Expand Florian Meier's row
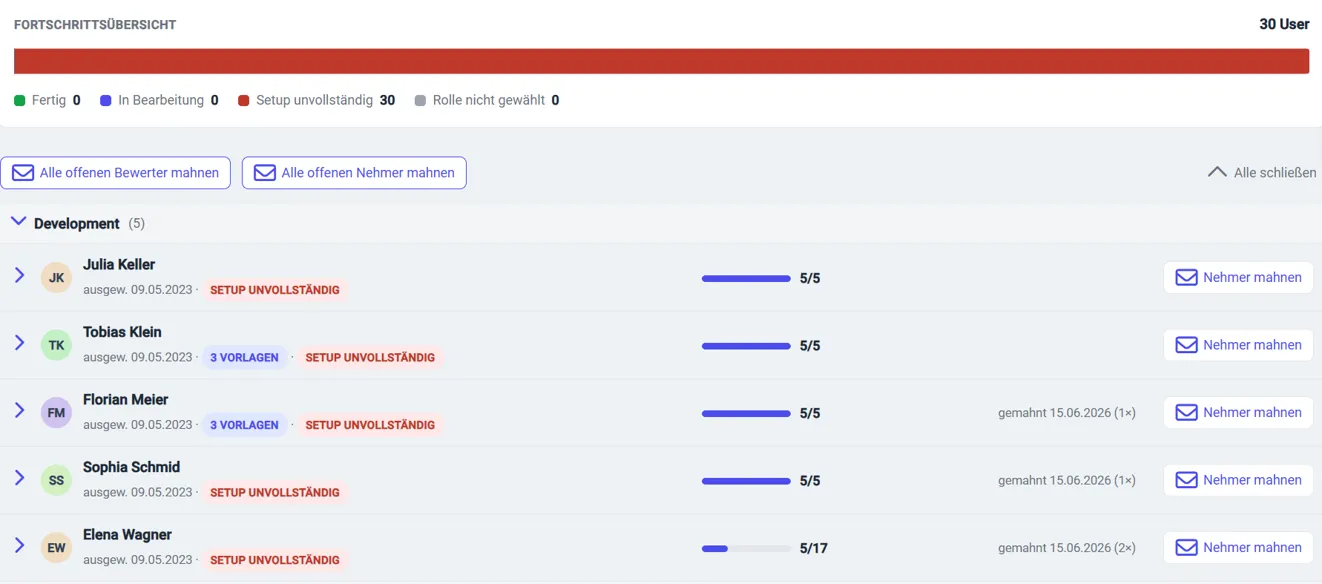Viewport: 1322px width, 584px height. pyautogui.click(x=19, y=410)
